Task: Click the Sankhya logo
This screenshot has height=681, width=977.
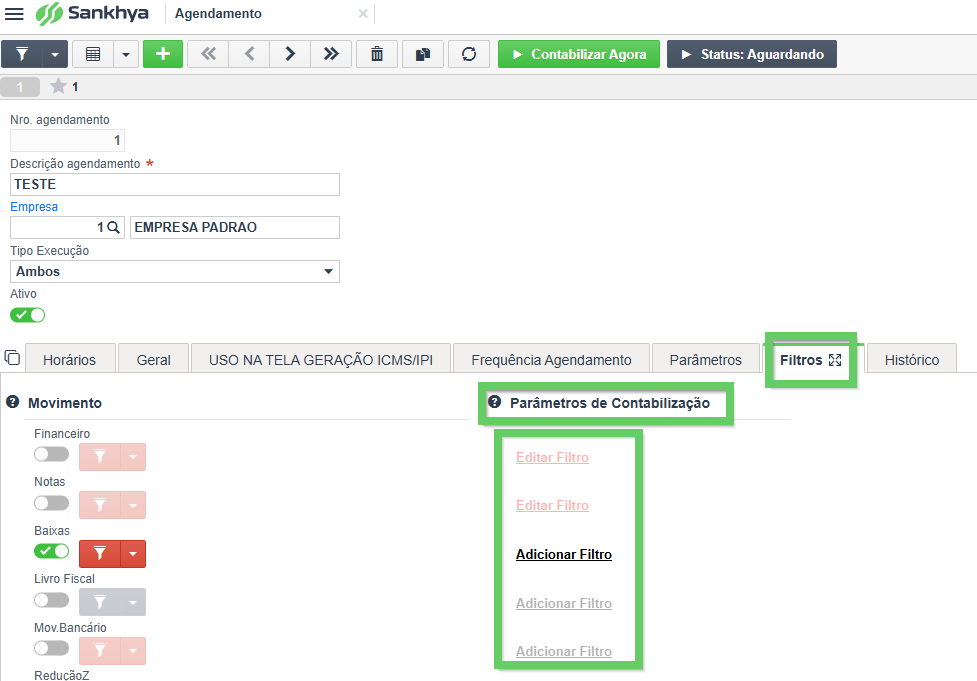Action: 92,14
